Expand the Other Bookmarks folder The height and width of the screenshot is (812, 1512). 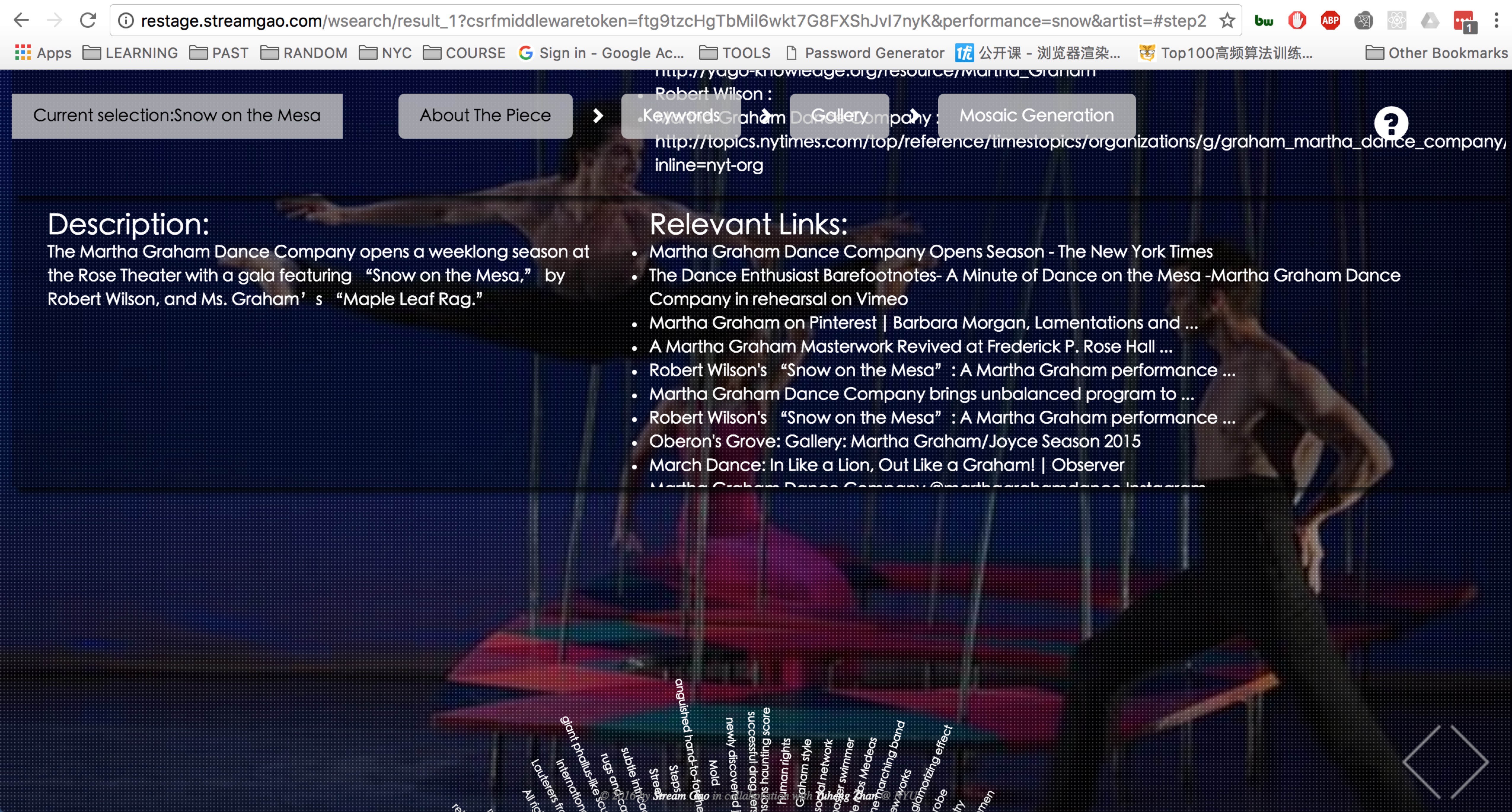pyautogui.click(x=1436, y=53)
